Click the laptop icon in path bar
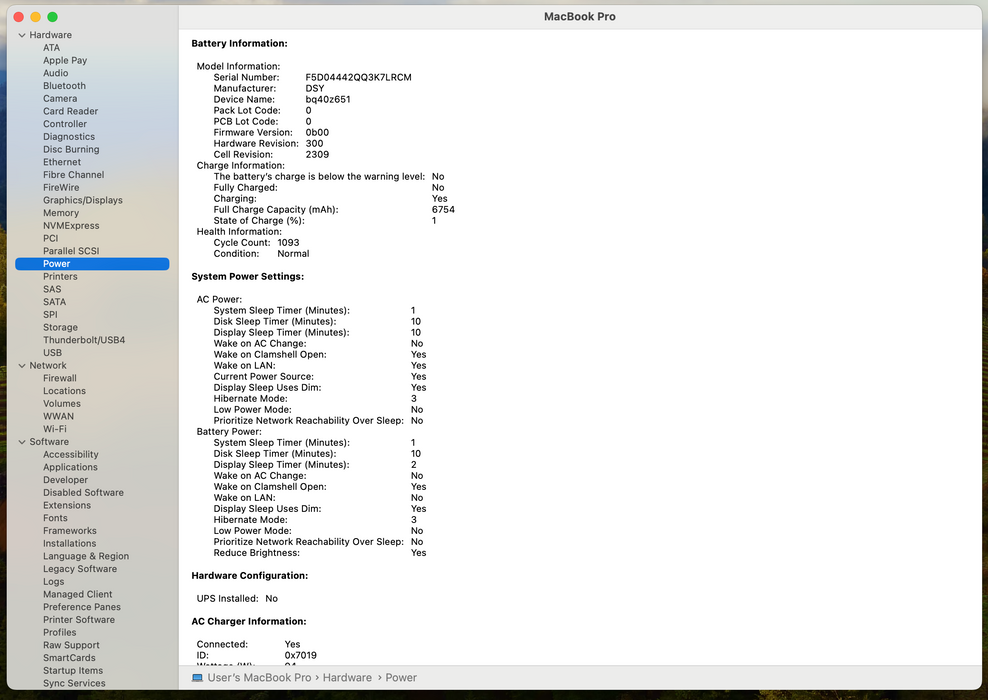This screenshot has height=700, width=988. coord(197,678)
